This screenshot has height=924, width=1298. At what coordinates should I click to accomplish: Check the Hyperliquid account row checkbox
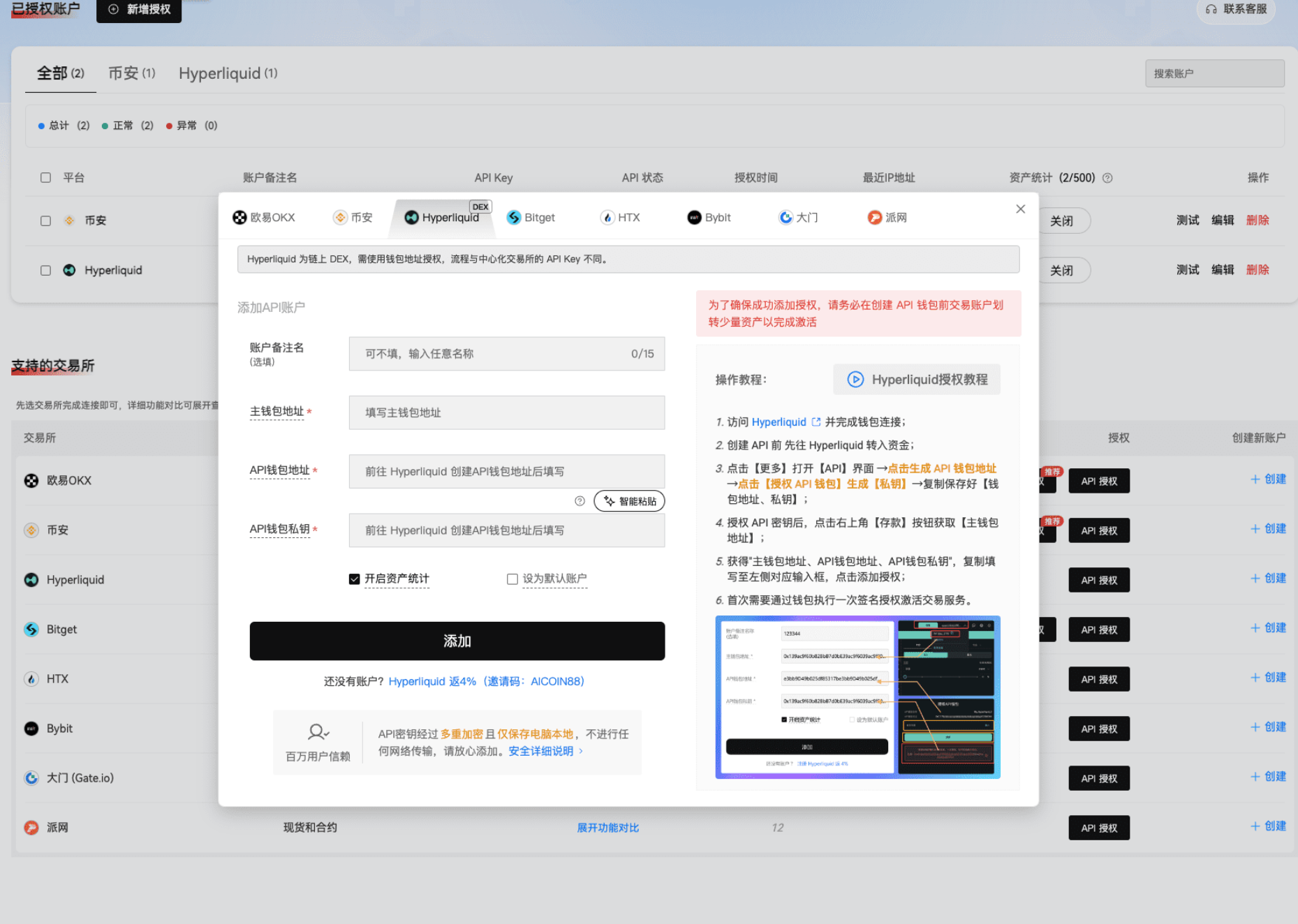point(45,270)
